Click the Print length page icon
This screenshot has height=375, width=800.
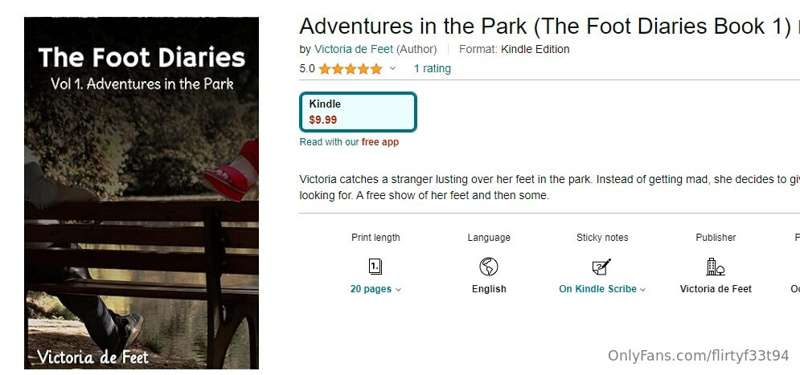click(375, 266)
